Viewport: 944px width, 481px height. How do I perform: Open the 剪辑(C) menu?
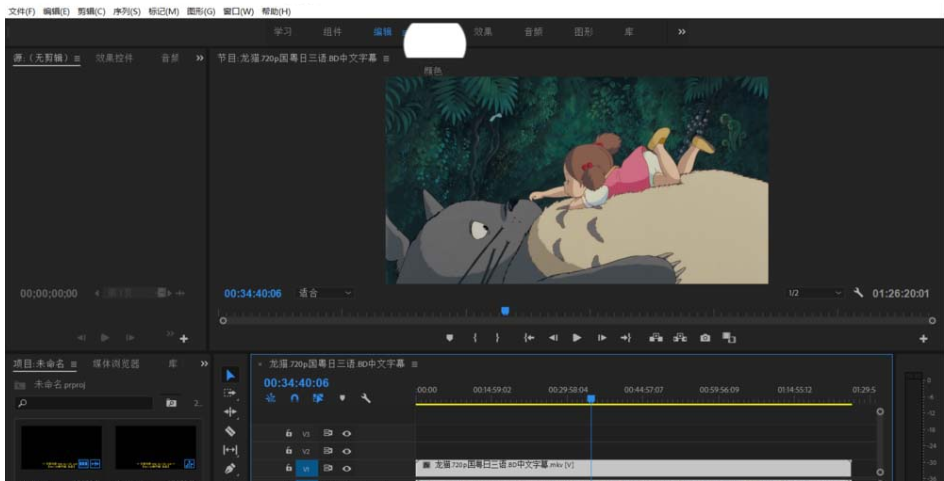click(91, 11)
